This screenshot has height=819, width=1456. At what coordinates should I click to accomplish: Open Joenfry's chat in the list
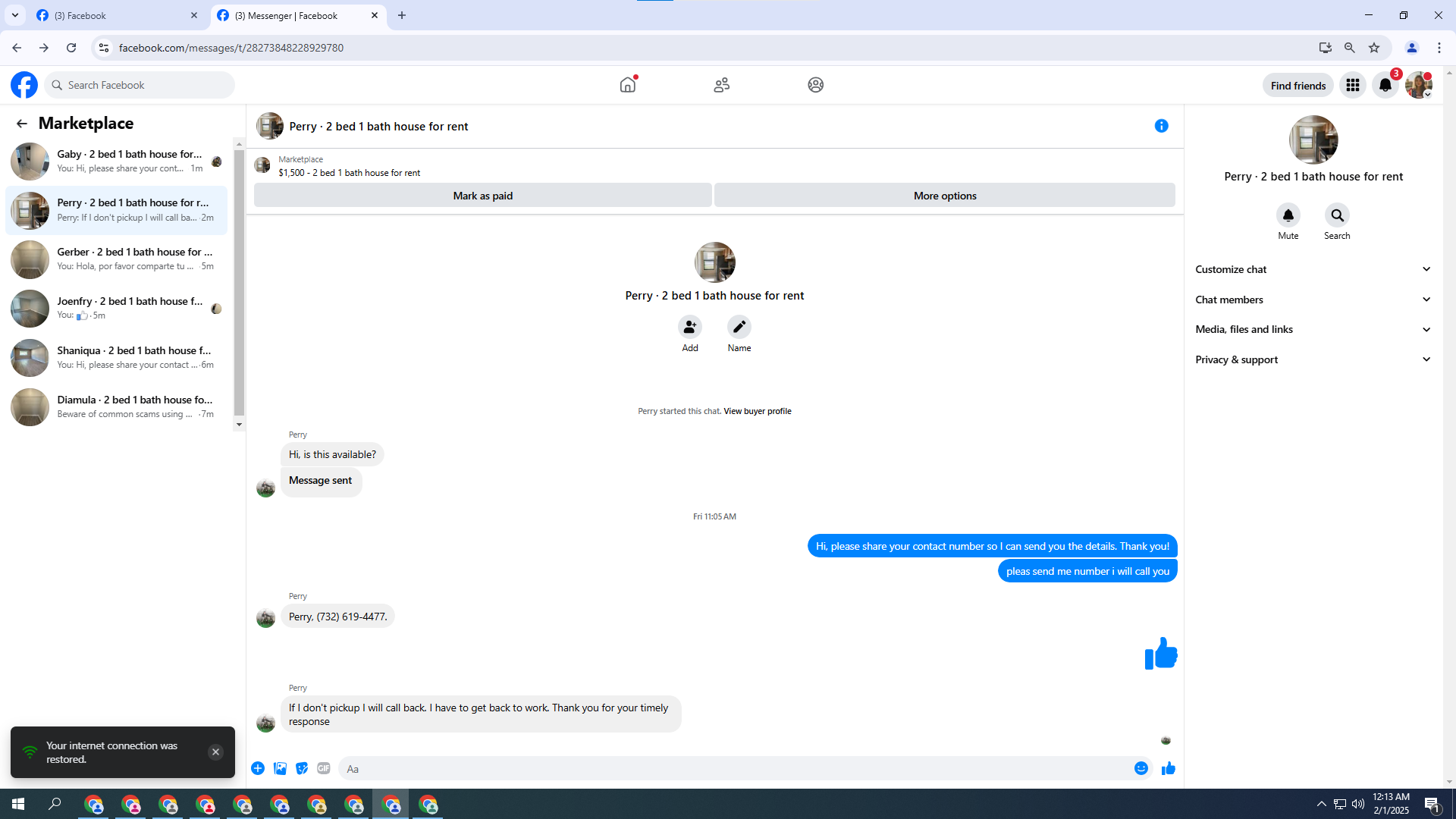click(x=117, y=309)
